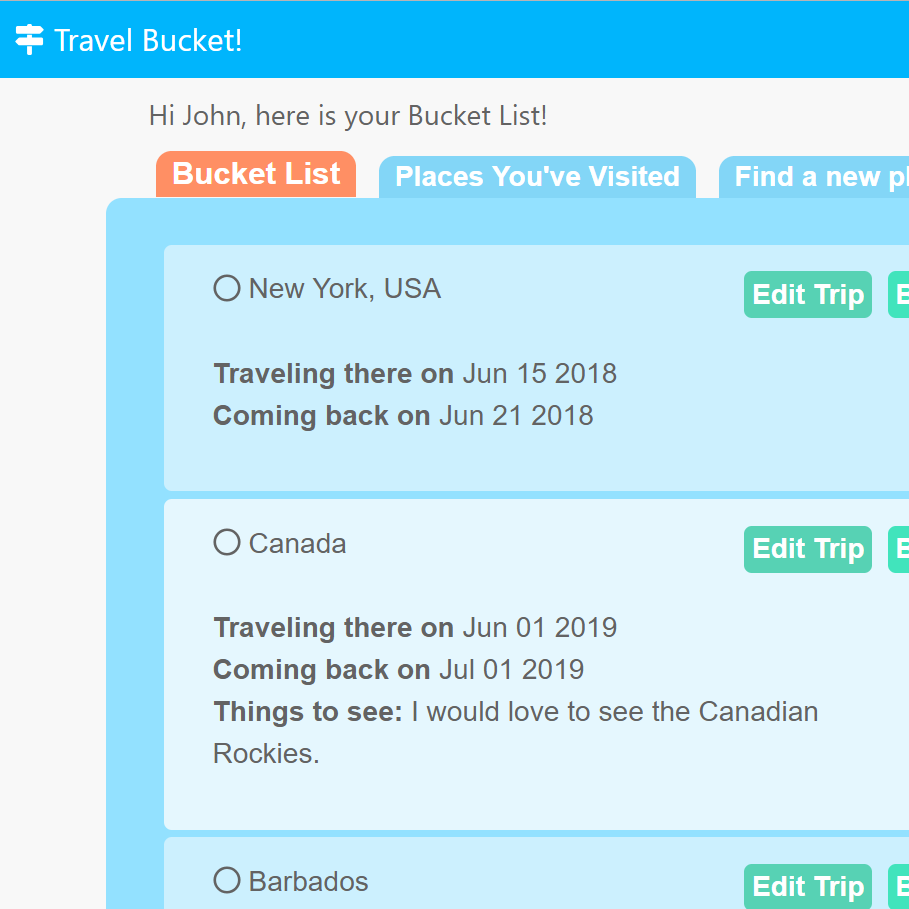Click "Edit Trip" on the Canada entry
The width and height of the screenshot is (909, 909).
tap(807, 549)
